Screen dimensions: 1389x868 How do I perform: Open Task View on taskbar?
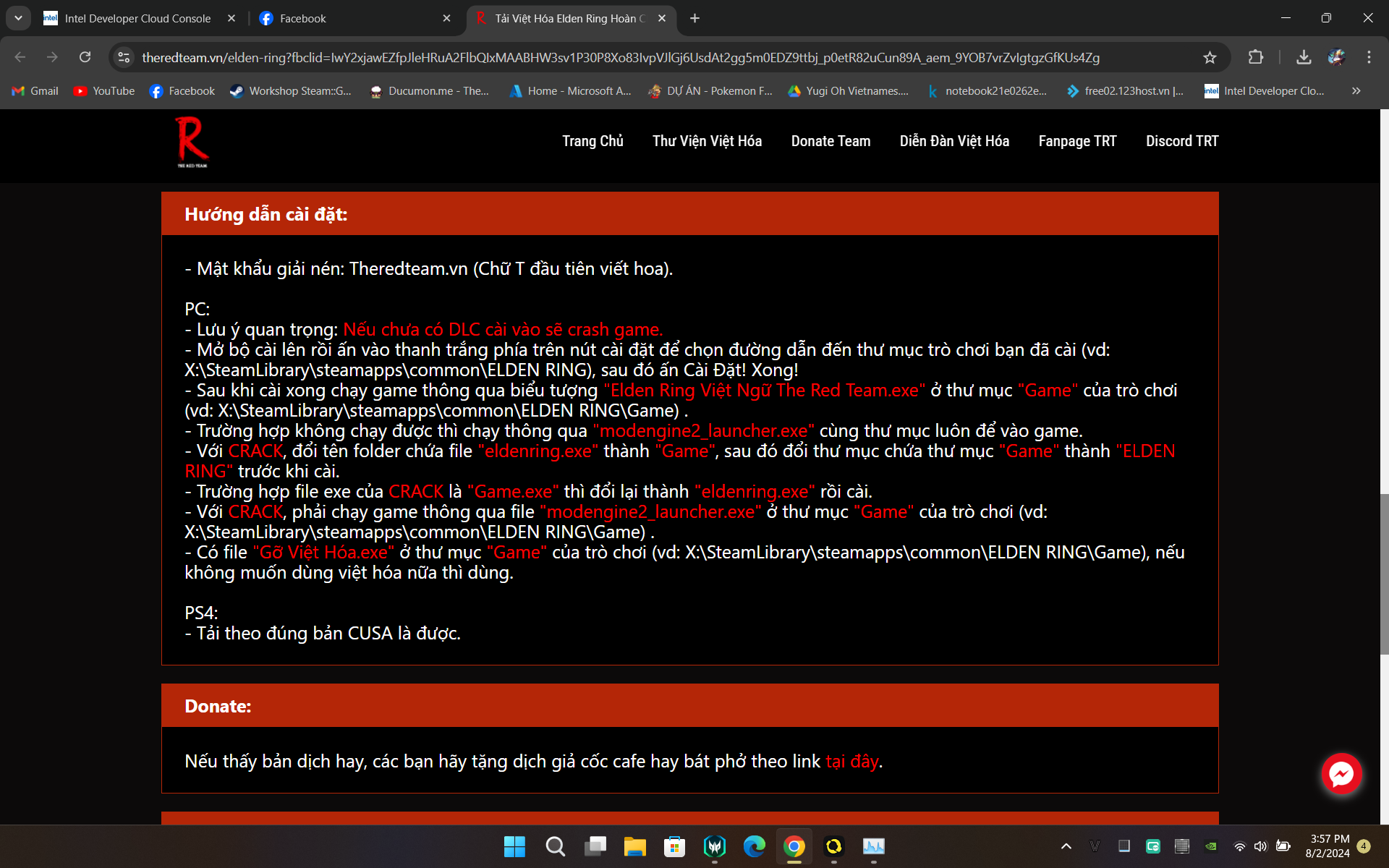tap(595, 846)
